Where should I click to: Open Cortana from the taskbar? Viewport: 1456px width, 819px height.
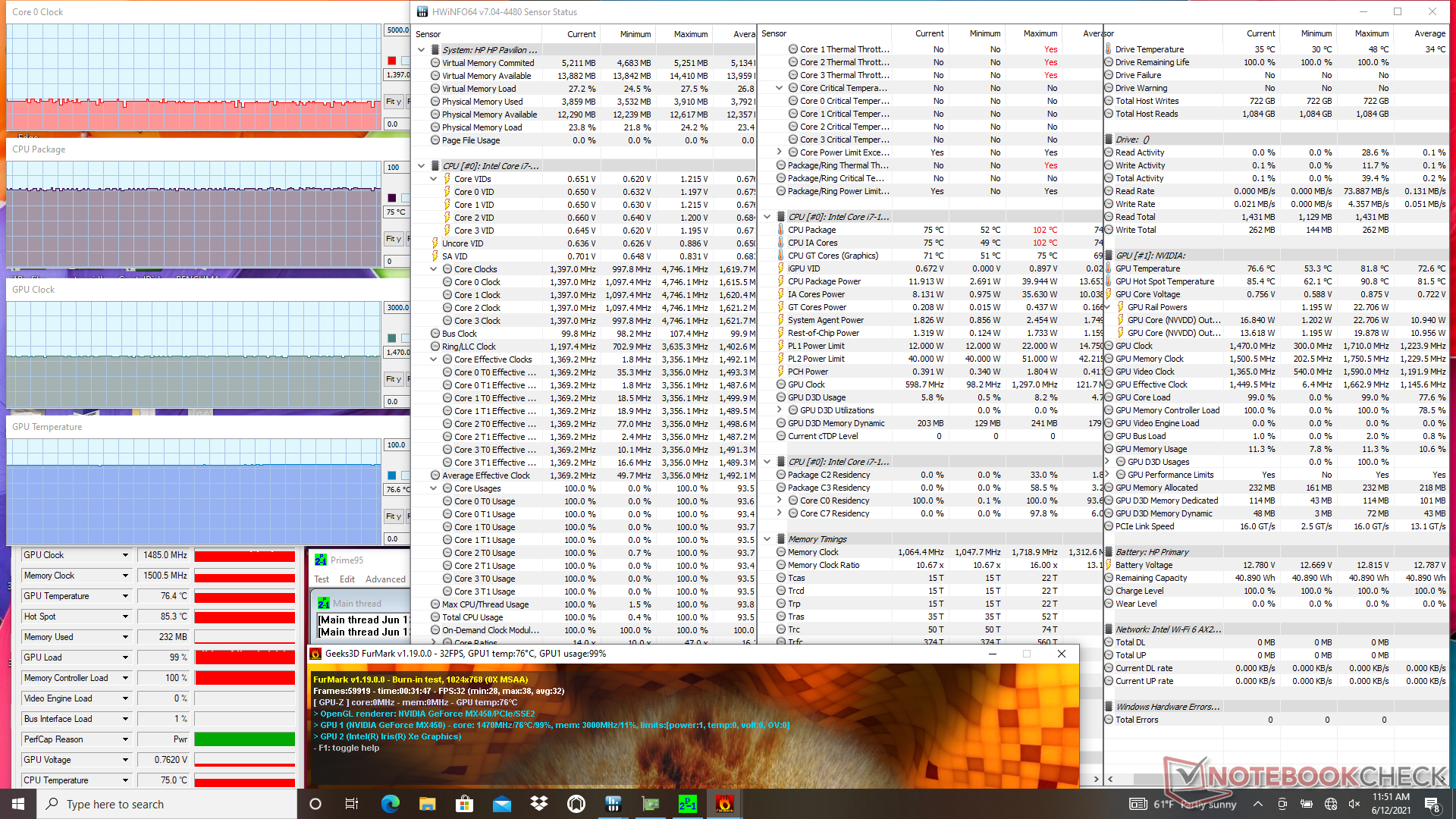pos(315,804)
